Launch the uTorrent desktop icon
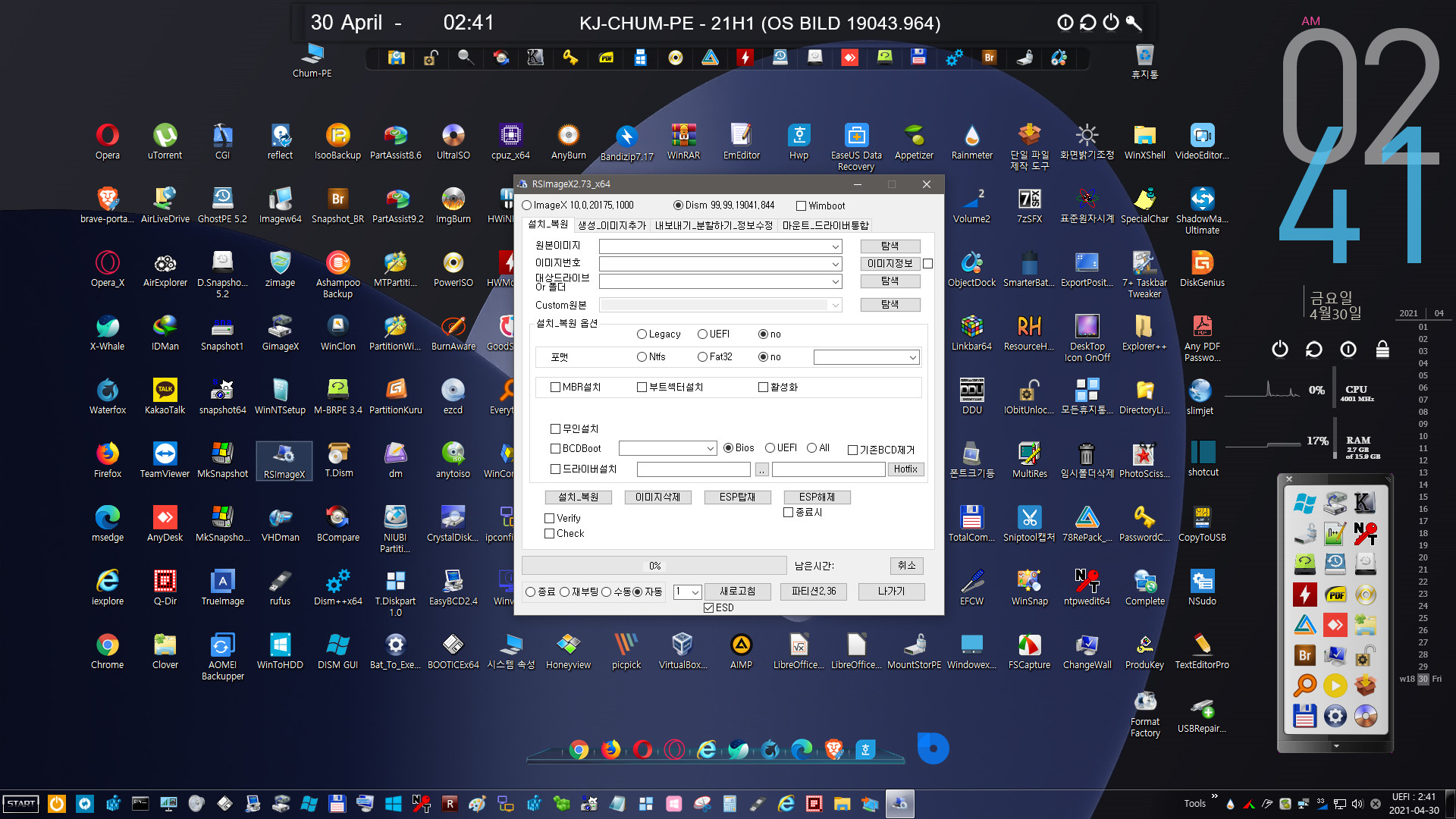The height and width of the screenshot is (819, 1456). pos(165,142)
